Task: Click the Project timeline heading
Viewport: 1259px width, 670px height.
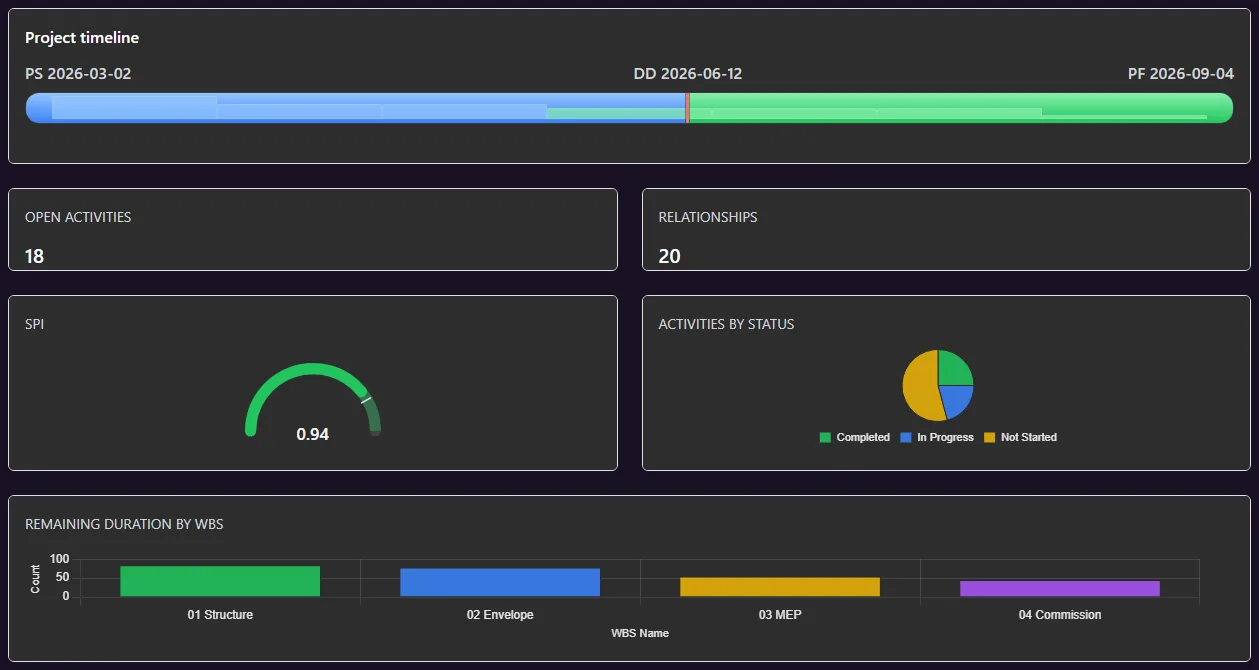Action: pyautogui.click(x=82, y=38)
